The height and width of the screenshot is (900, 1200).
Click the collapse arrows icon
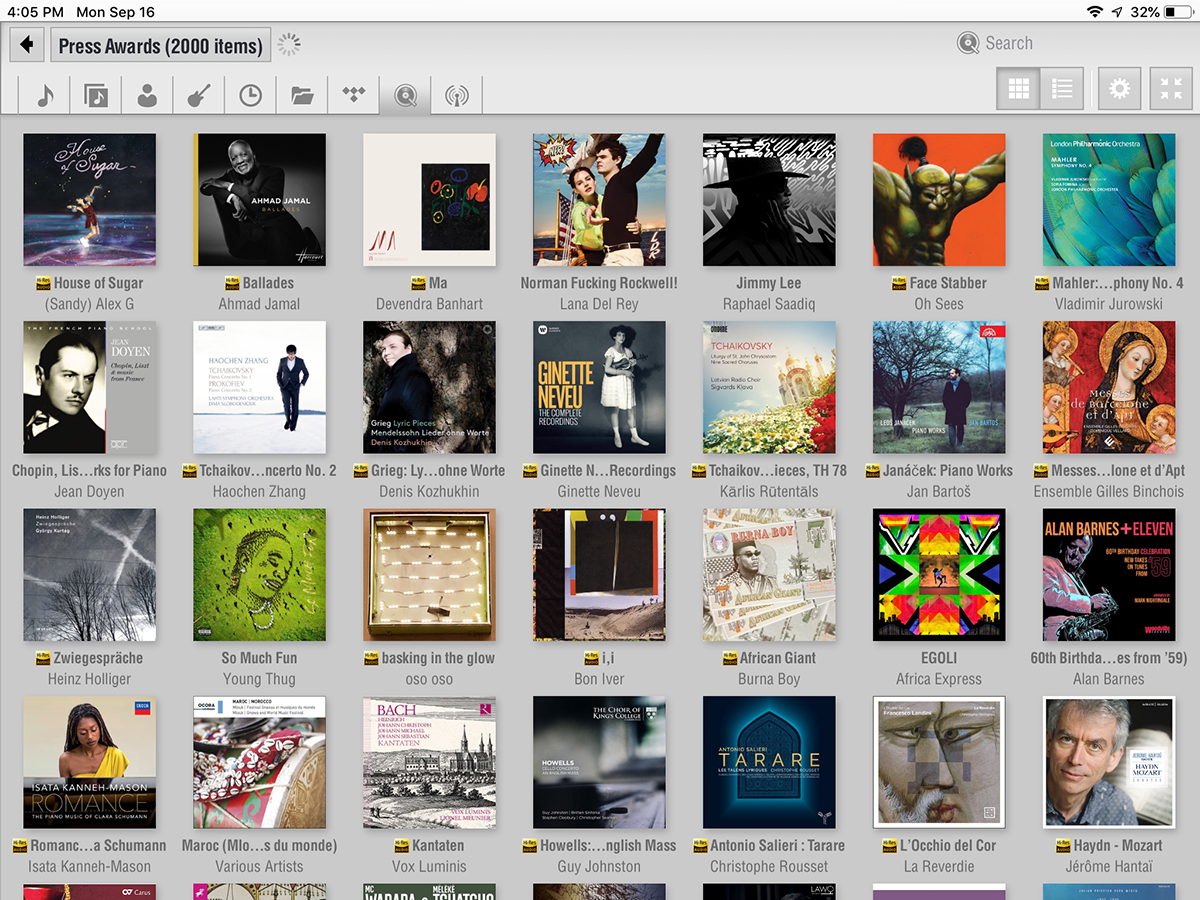[x=1171, y=89]
